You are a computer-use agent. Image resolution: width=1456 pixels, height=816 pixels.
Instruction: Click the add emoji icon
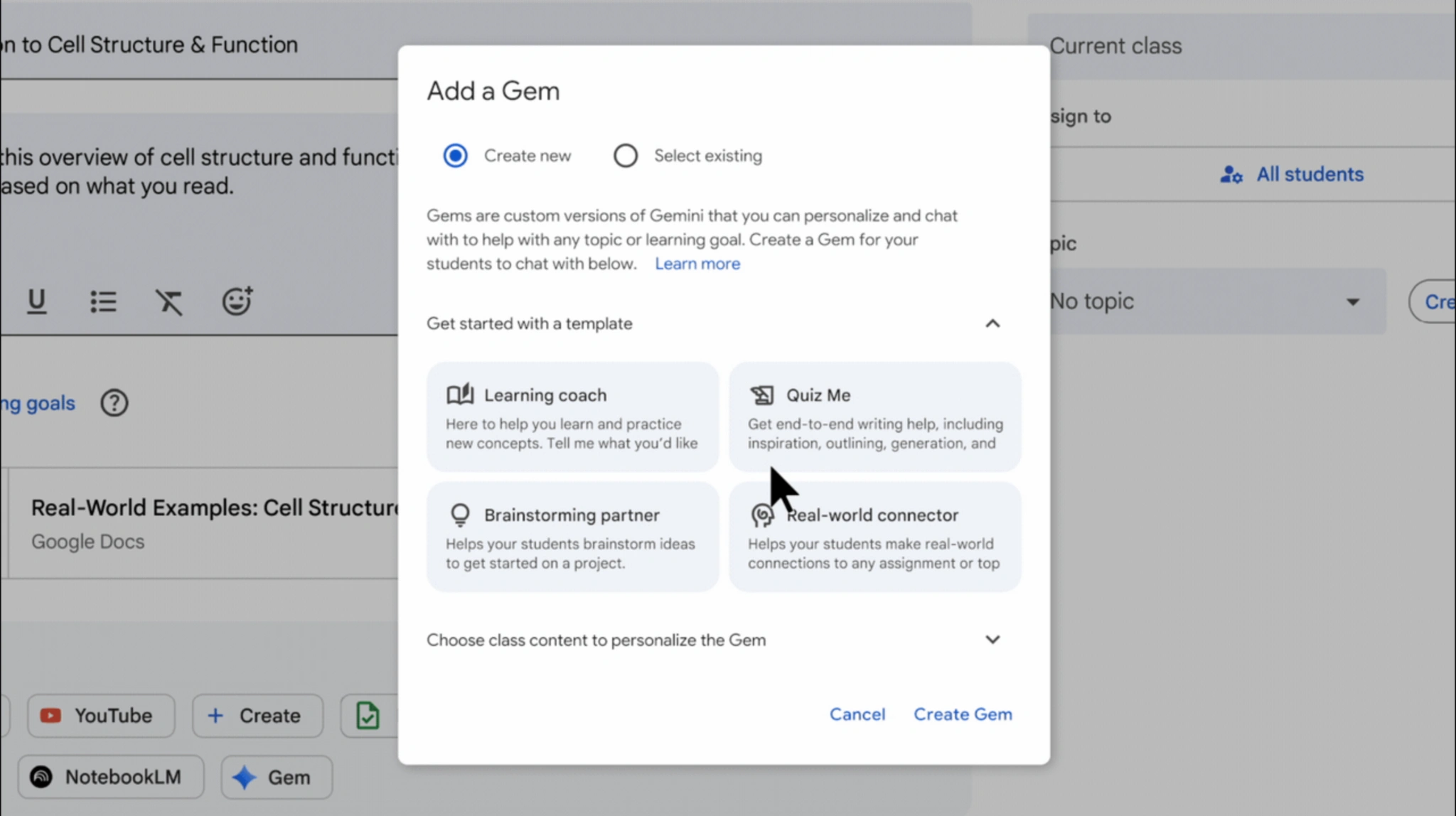click(x=237, y=301)
